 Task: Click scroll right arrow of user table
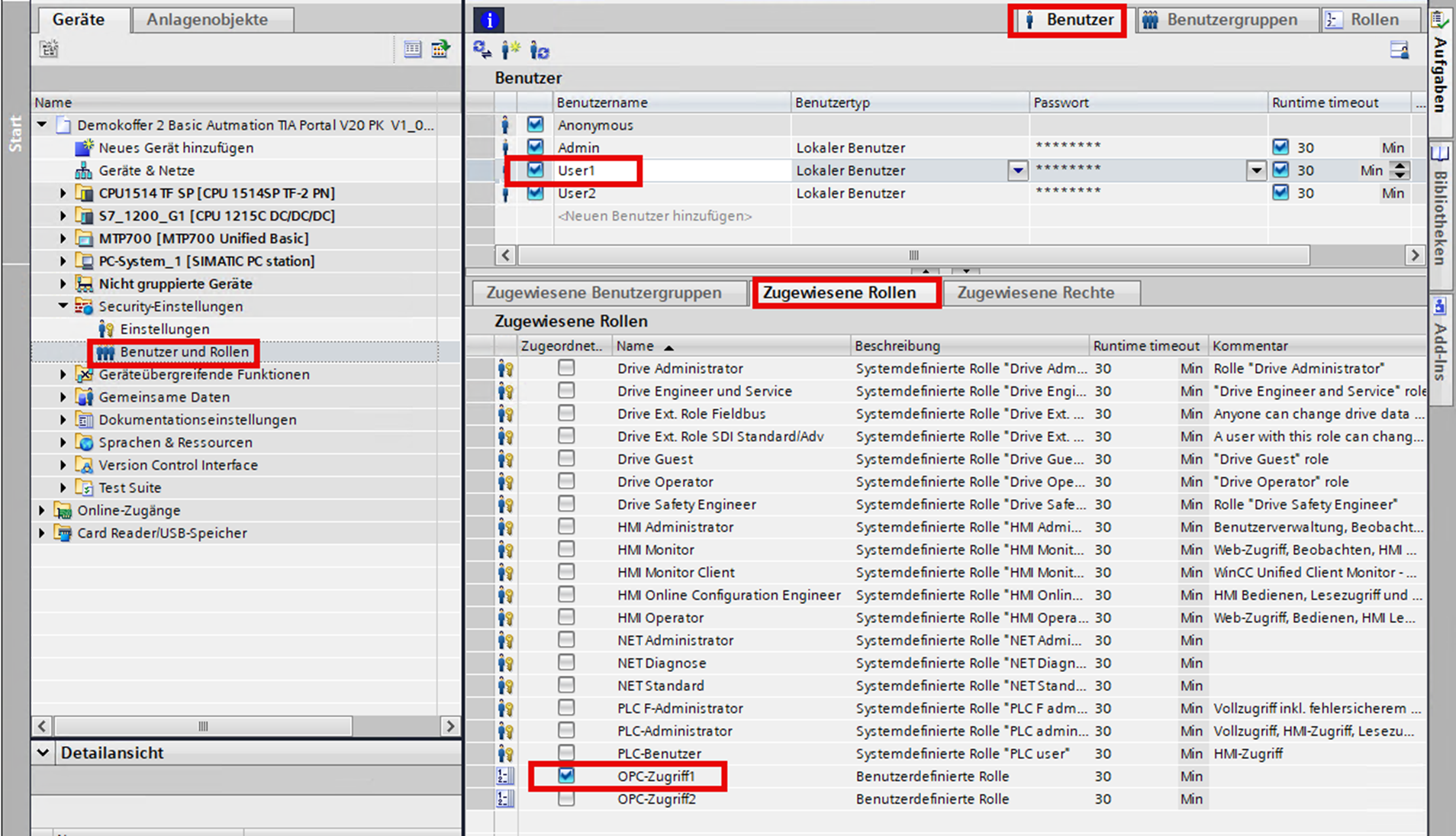[x=1416, y=255]
